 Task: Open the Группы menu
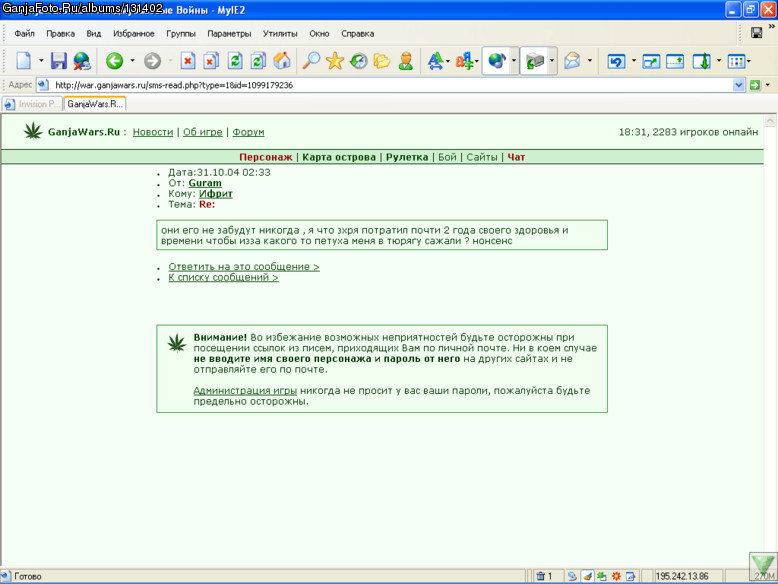coord(181,33)
